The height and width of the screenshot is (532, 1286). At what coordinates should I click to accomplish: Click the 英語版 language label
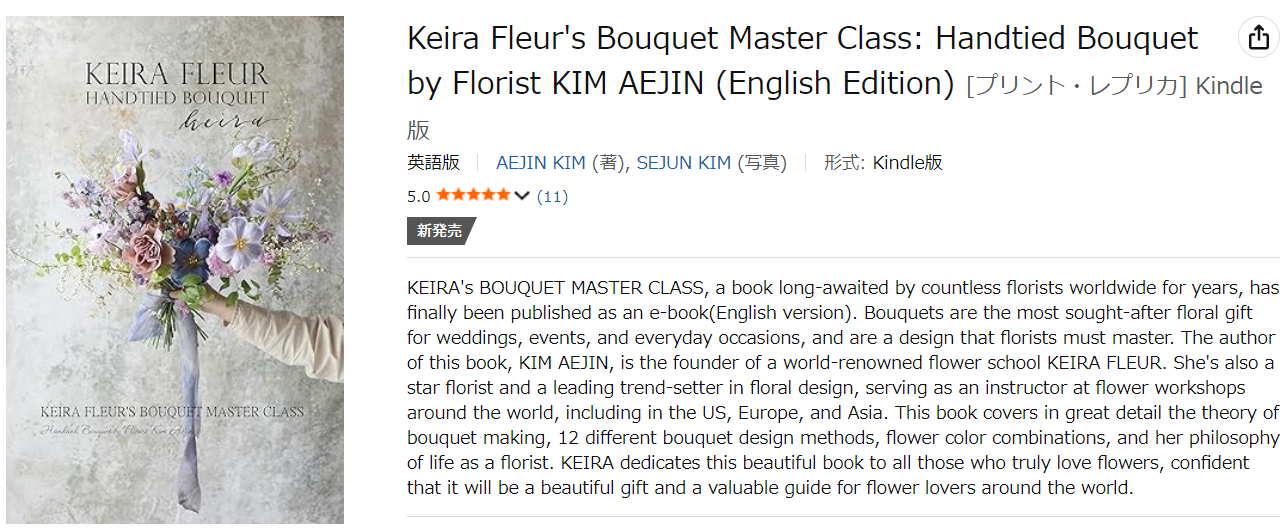433,163
